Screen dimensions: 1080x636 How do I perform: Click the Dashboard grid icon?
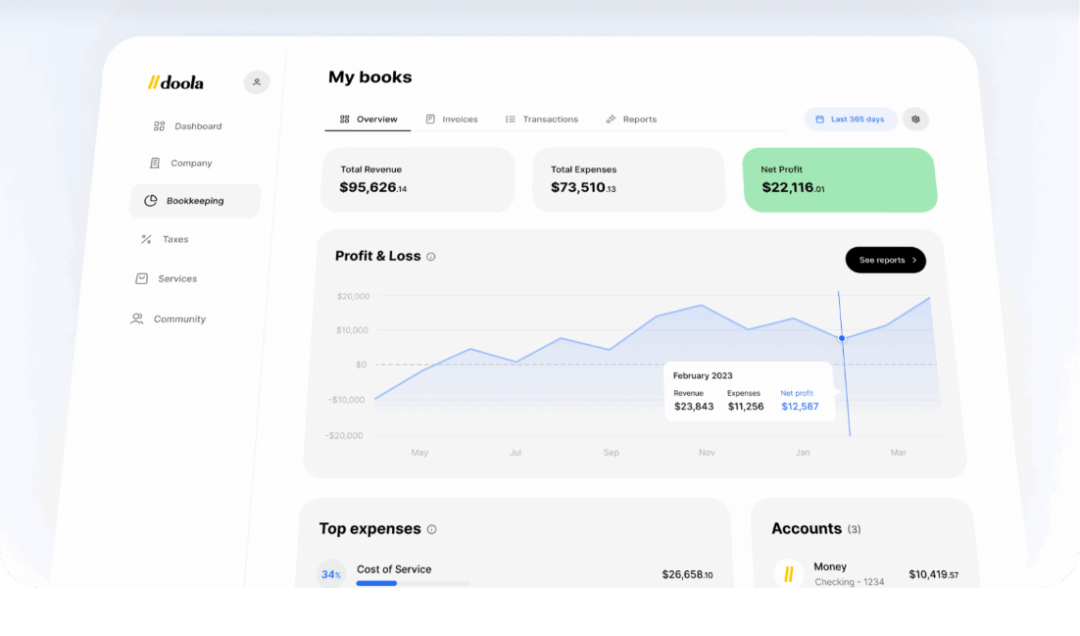[x=159, y=126]
